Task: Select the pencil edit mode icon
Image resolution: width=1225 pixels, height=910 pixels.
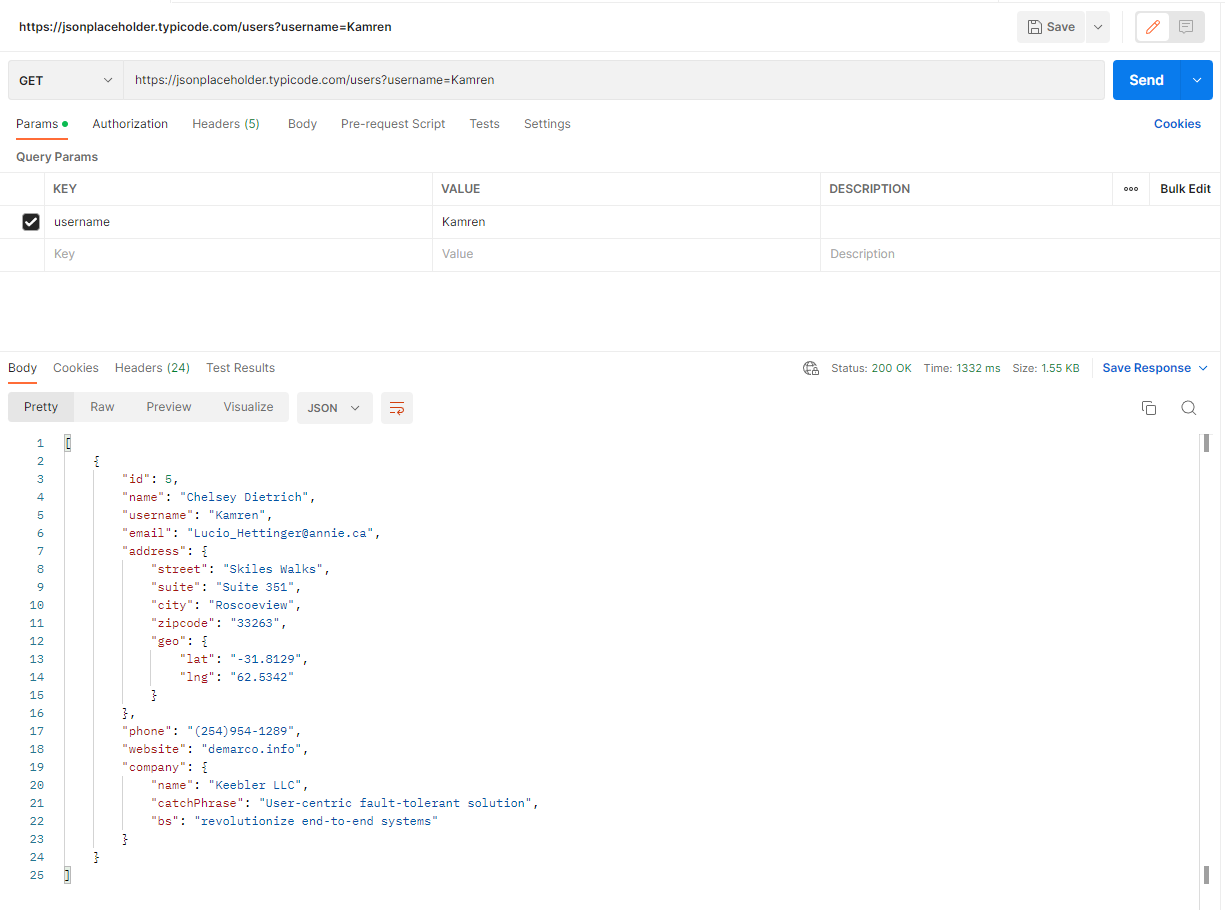Action: (1153, 27)
